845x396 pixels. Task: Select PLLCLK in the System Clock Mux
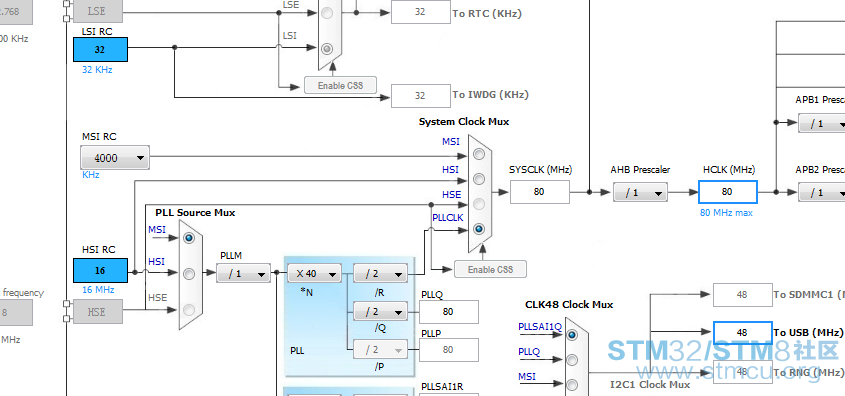point(479,229)
